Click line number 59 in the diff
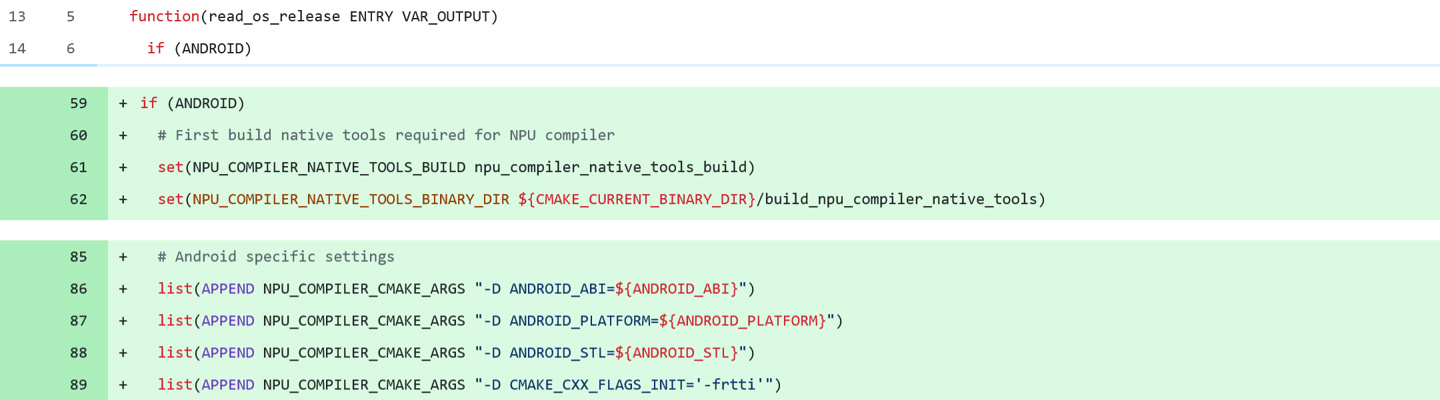1440x400 pixels. [78, 103]
